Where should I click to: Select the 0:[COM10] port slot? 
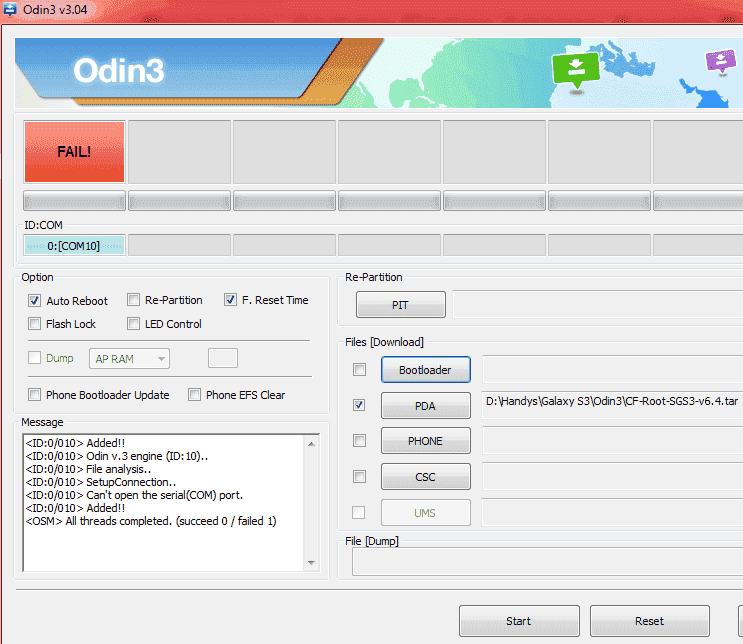pyautogui.click(x=74, y=245)
